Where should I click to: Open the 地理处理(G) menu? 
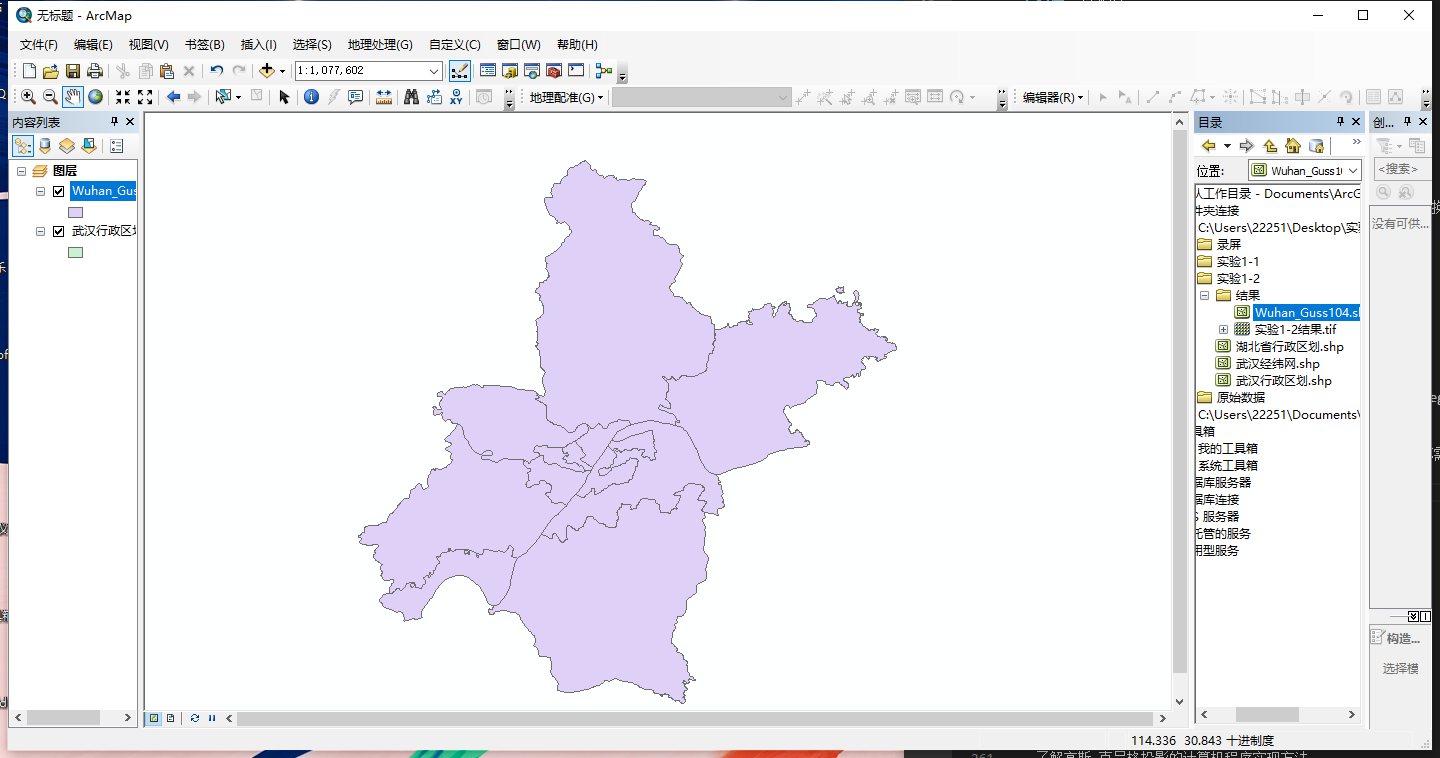coord(380,45)
